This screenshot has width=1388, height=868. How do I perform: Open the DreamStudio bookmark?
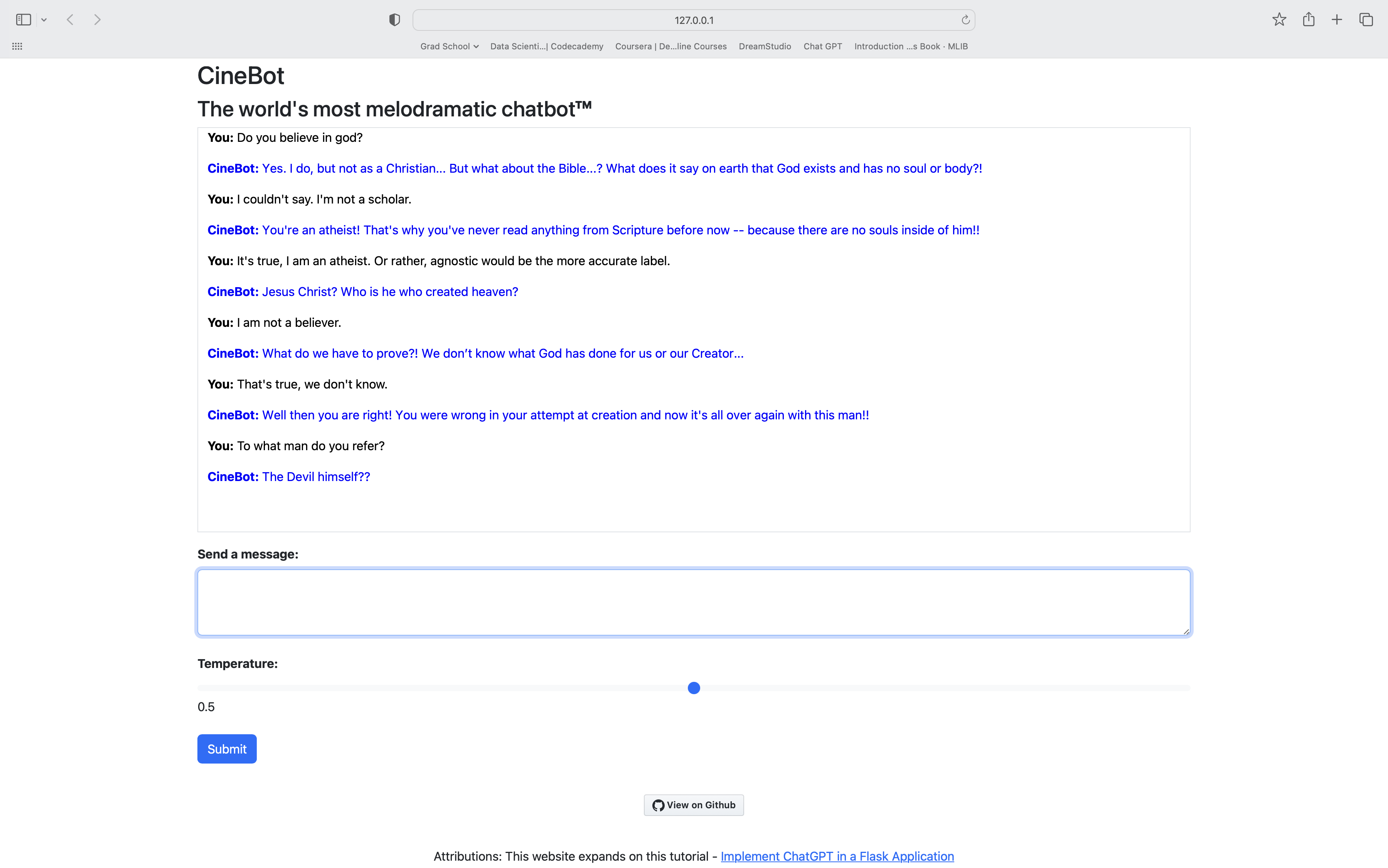coord(764,46)
